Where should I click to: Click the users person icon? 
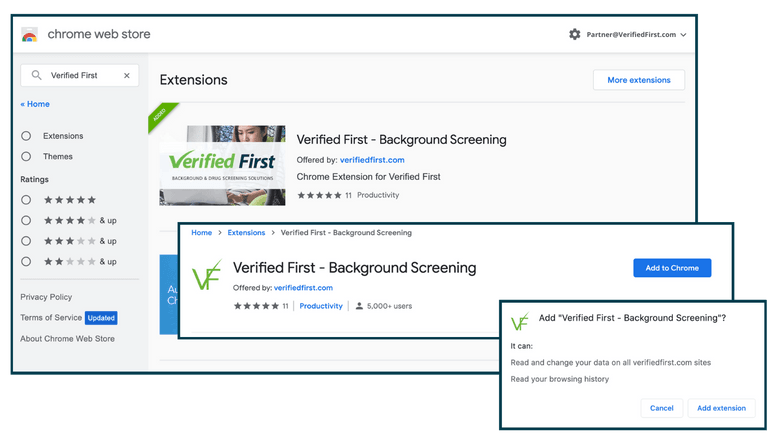pos(359,306)
